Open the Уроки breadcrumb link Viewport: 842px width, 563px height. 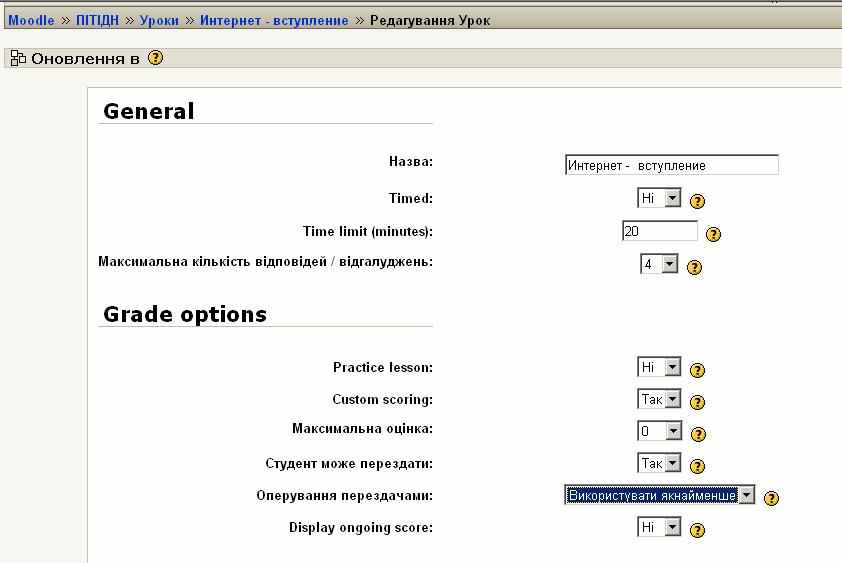tap(159, 20)
